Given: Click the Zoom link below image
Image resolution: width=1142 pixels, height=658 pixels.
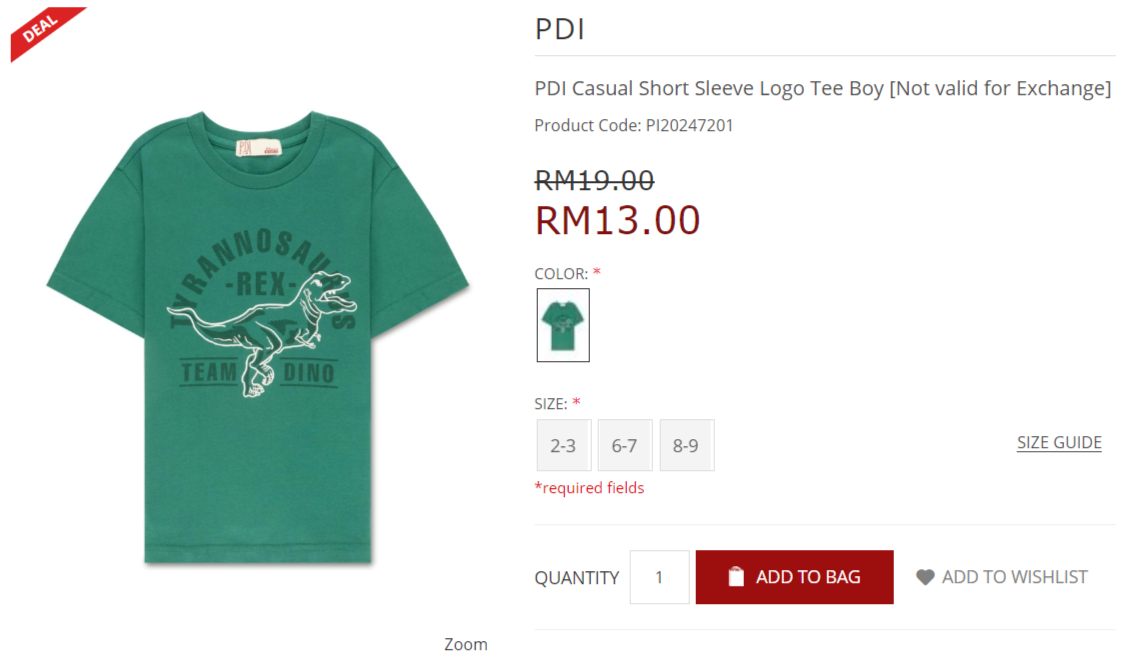Looking at the screenshot, I should click(x=466, y=644).
